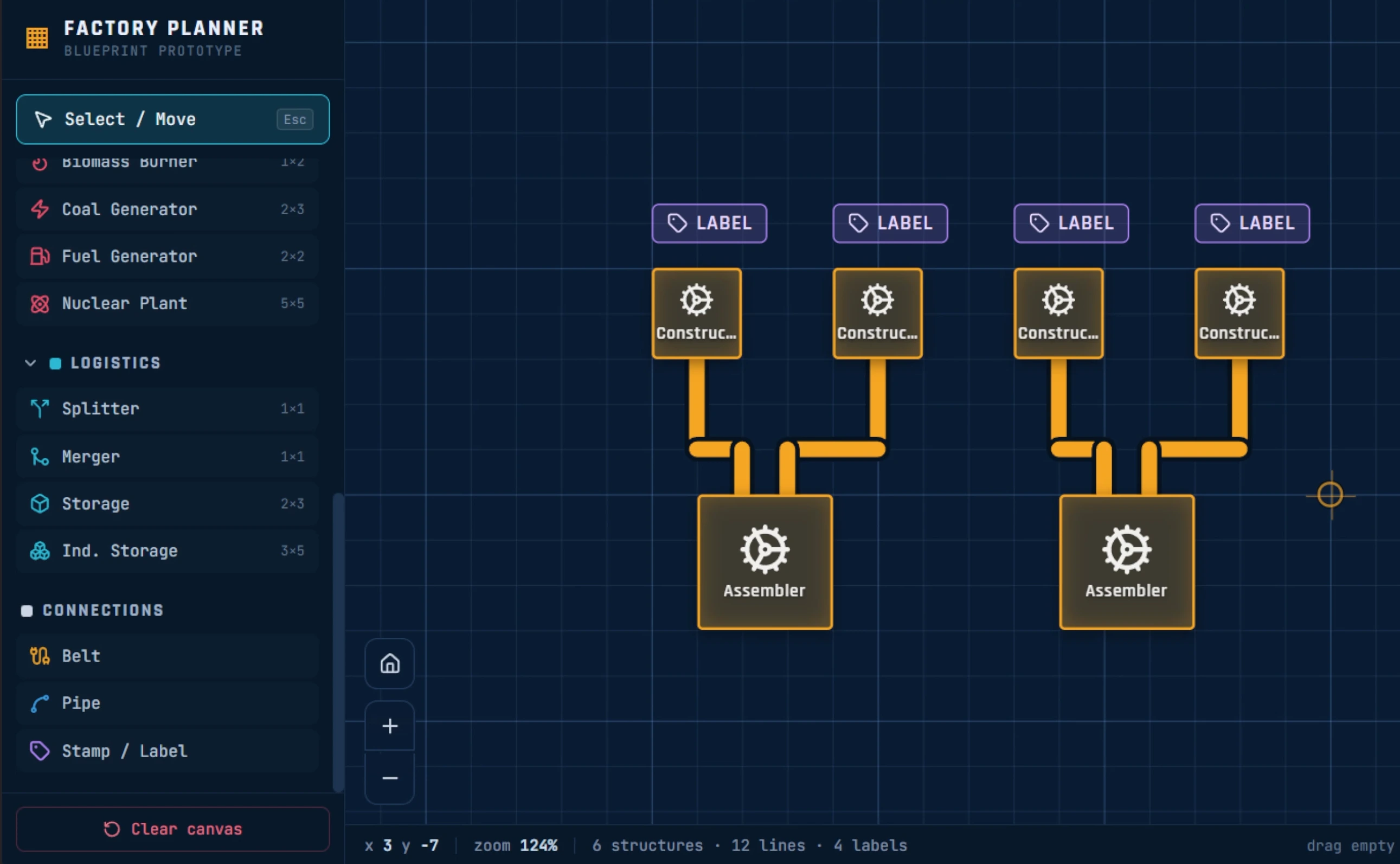Click the Clear canvas button

coord(173,829)
